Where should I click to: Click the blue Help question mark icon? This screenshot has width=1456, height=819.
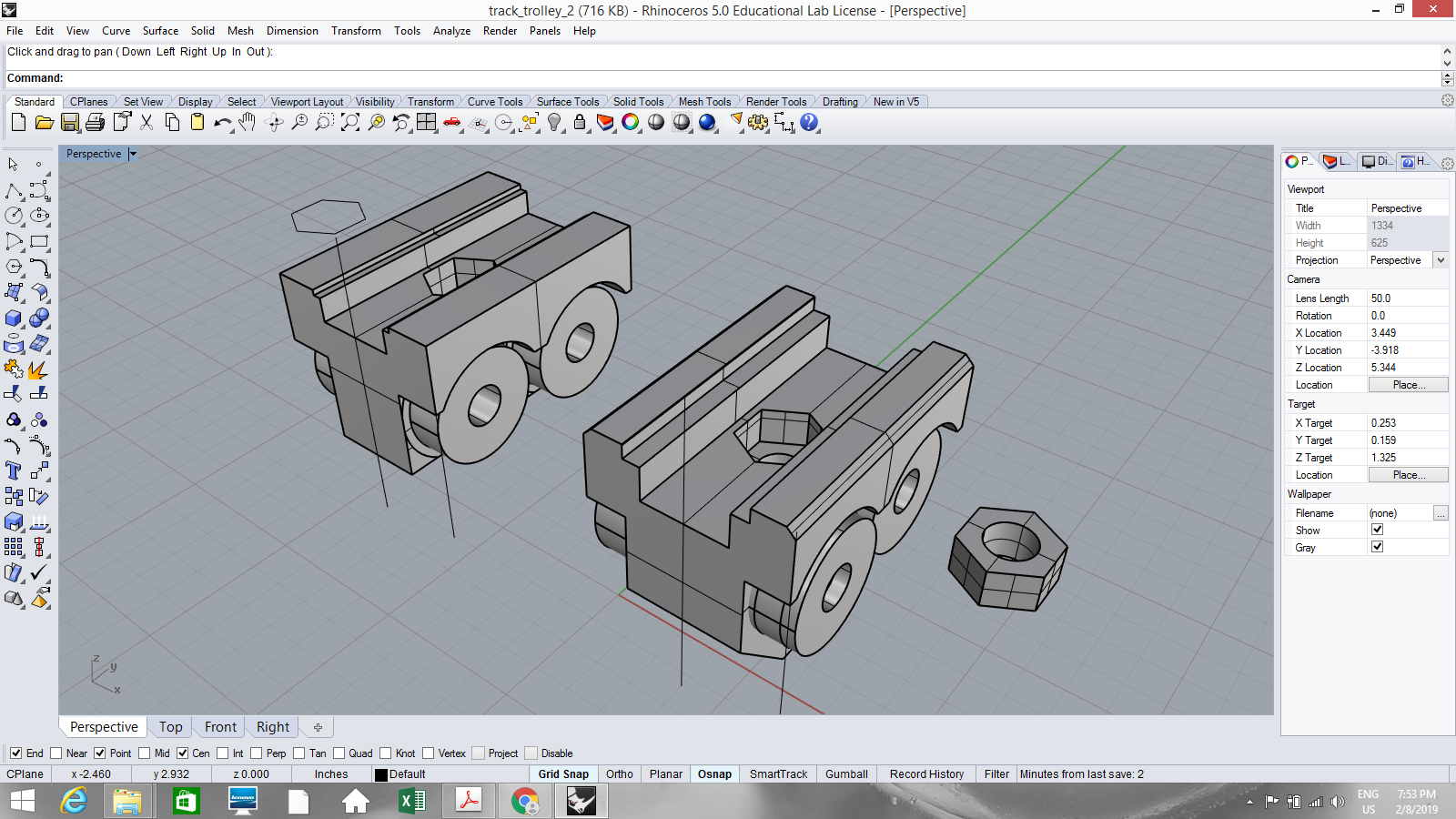809,122
